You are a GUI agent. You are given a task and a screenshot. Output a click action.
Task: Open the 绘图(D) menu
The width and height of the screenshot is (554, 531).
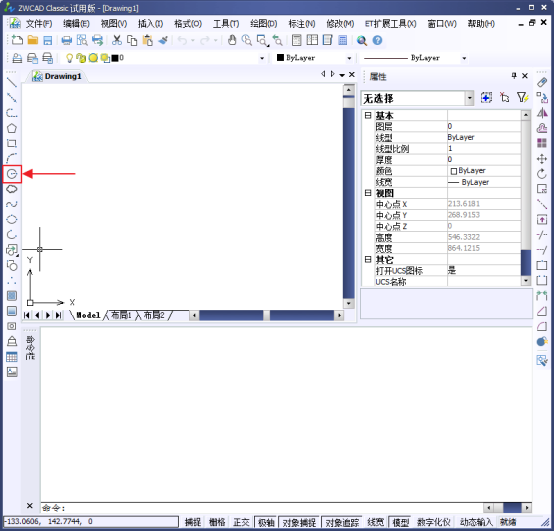264,24
